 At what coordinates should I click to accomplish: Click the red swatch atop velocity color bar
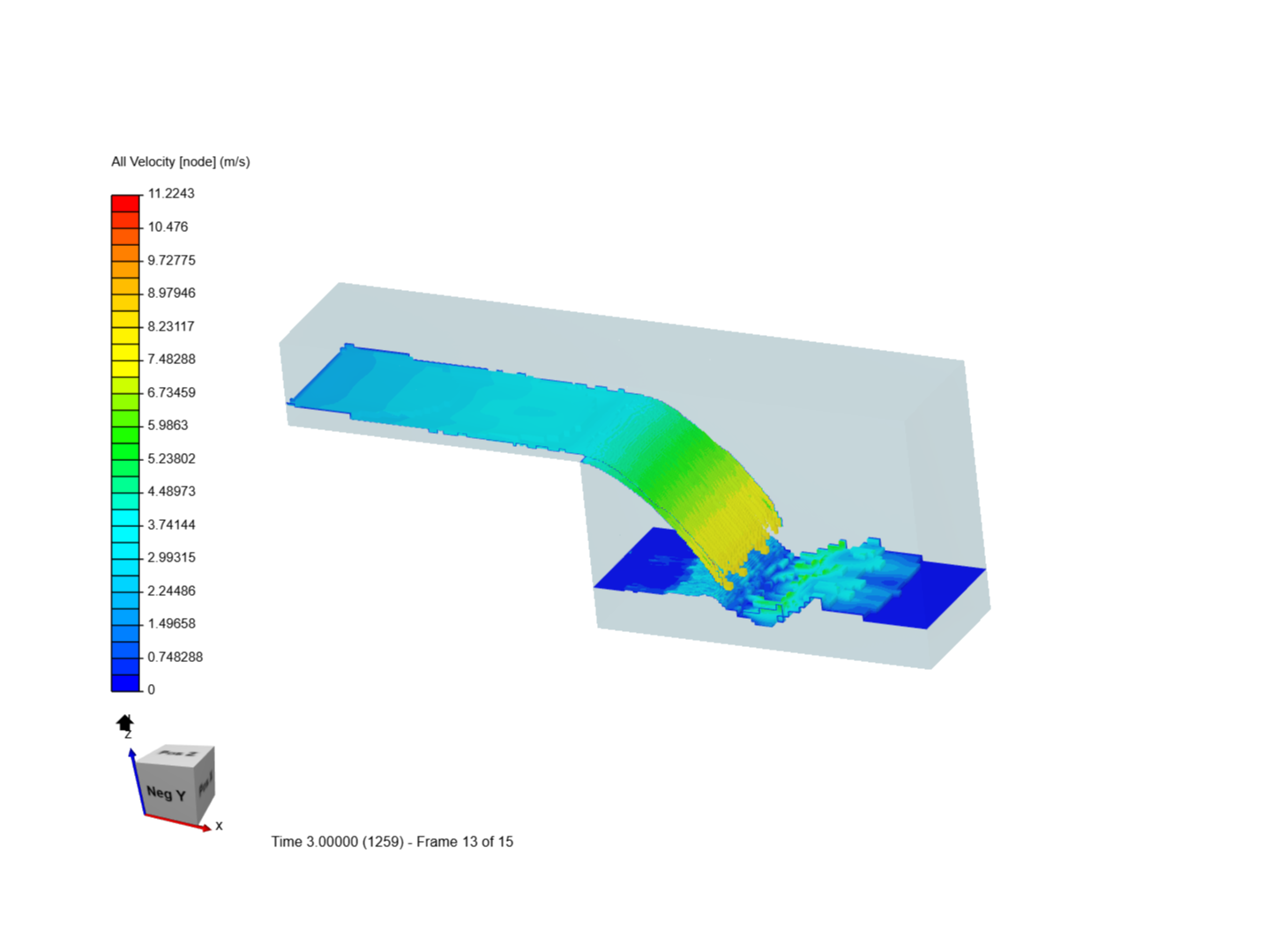point(125,203)
